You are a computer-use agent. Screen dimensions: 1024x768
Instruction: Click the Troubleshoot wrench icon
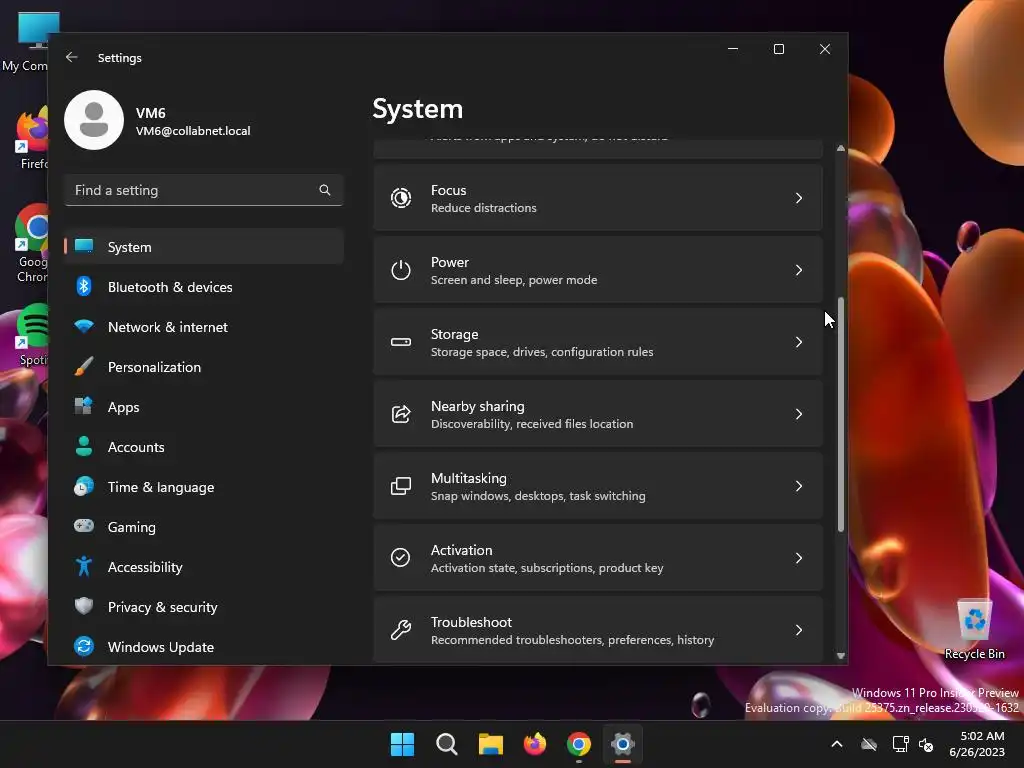(400, 630)
